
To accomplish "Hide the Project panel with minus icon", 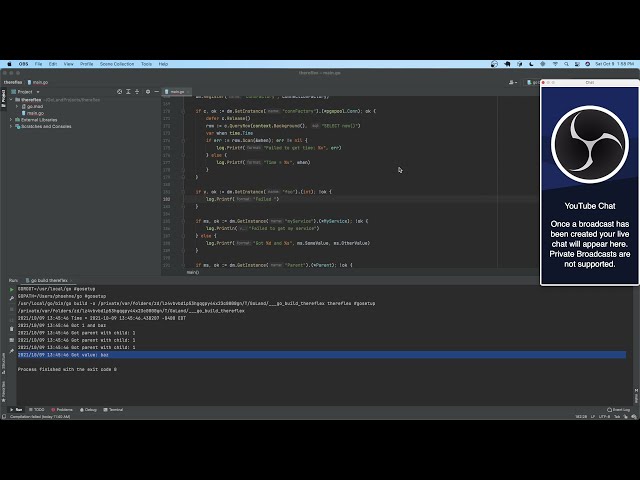I will click(156, 92).
